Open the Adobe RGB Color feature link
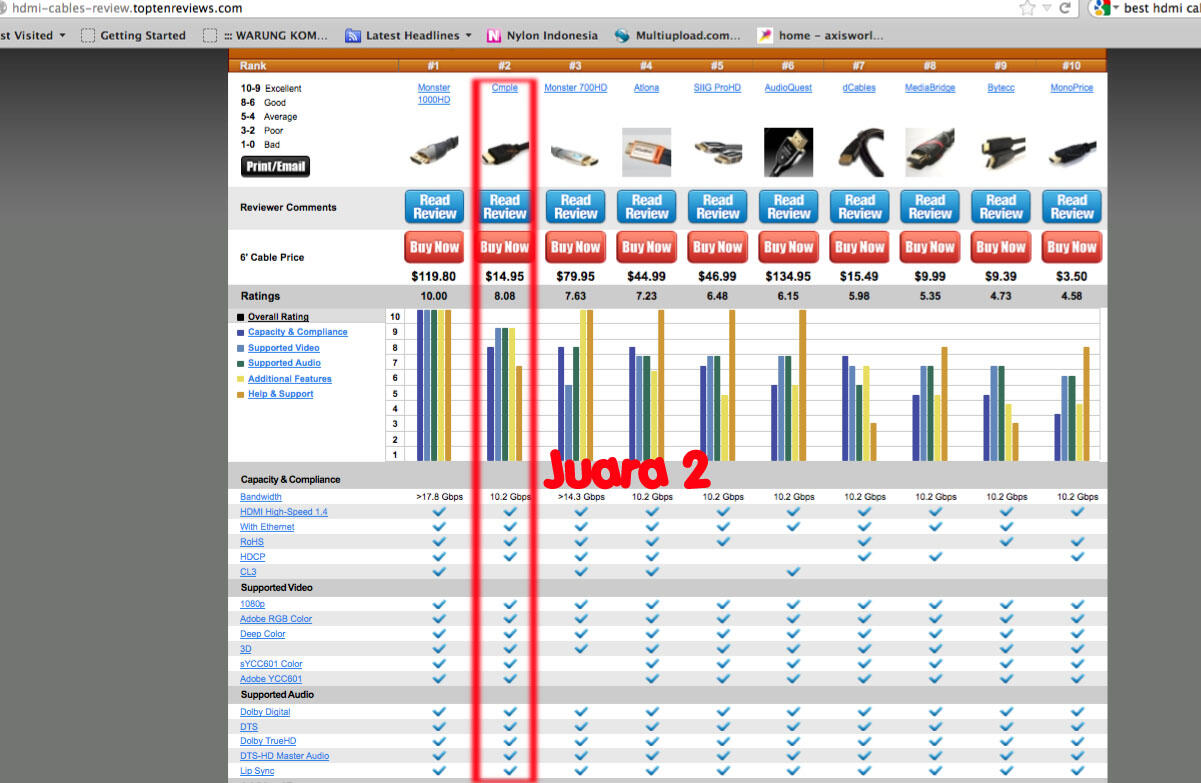Viewport: 1201px width, 783px height. [x=276, y=619]
